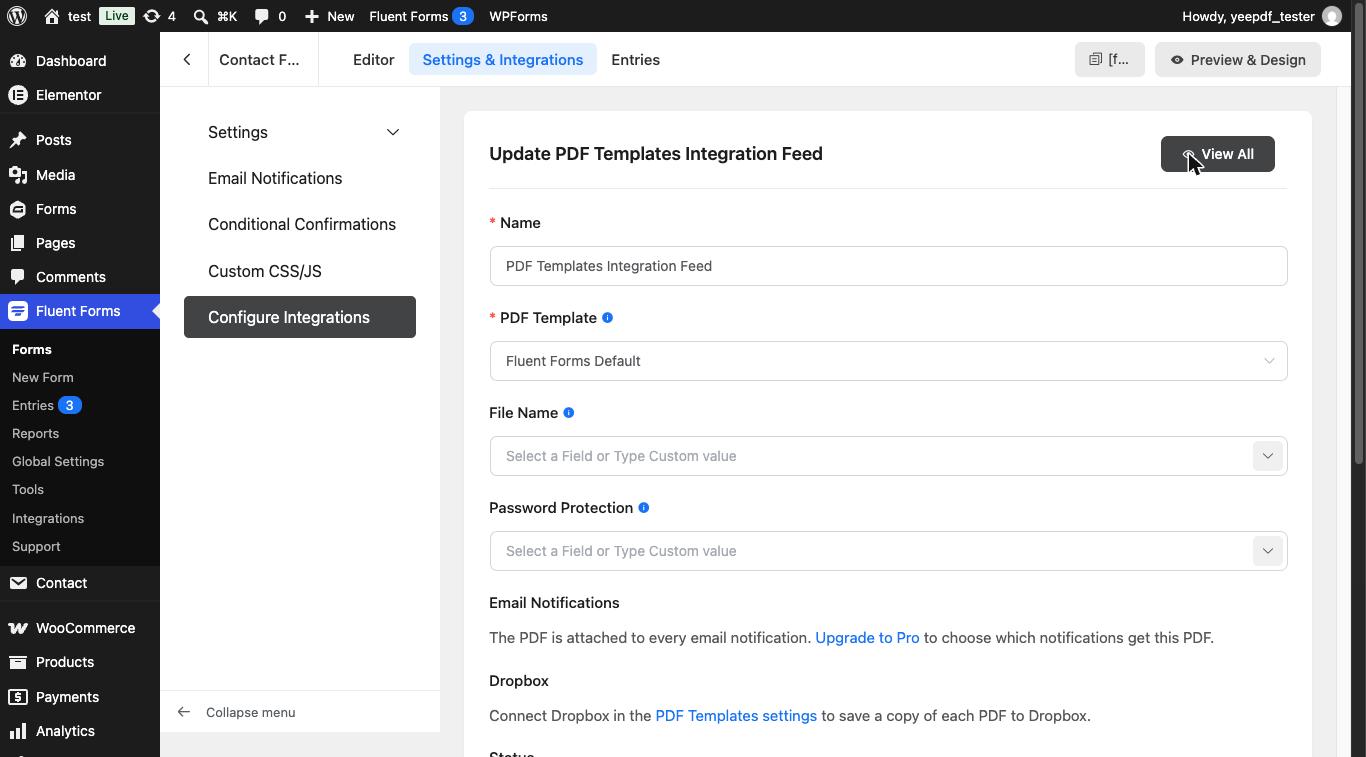
Task: Expand the Settings section chevron
Action: click(x=393, y=132)
